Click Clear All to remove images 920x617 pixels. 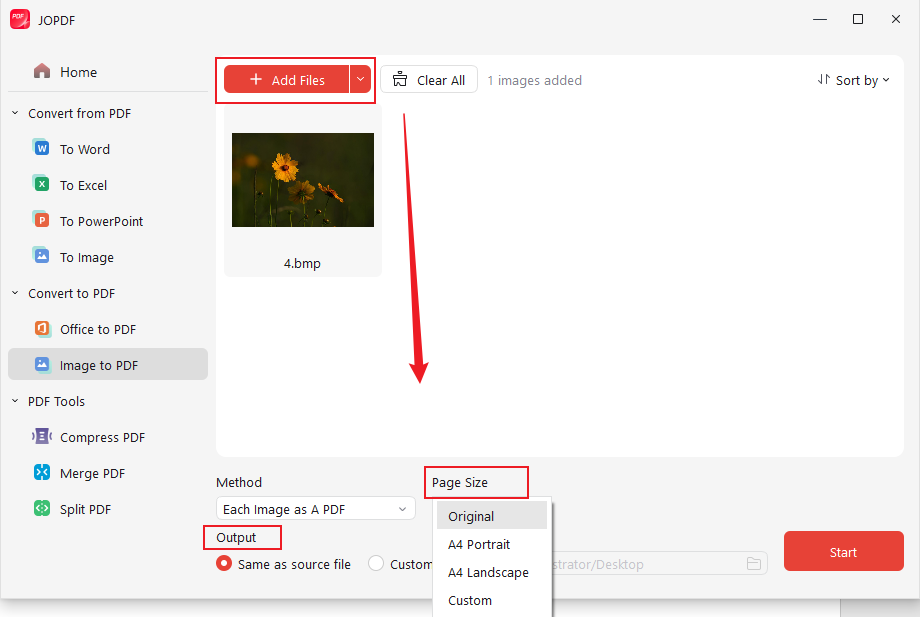(428, 79)
